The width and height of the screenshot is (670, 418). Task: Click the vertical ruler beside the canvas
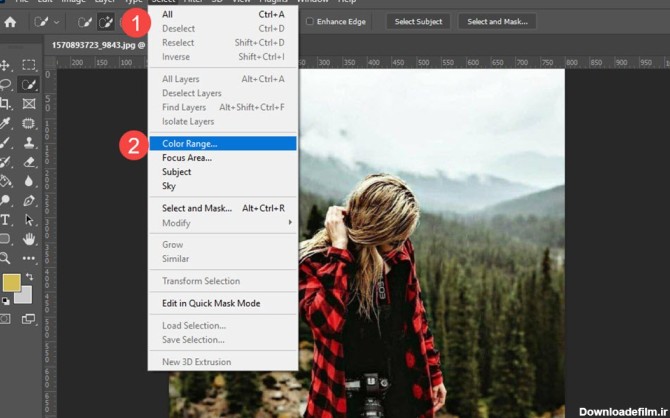coord(50,244)
